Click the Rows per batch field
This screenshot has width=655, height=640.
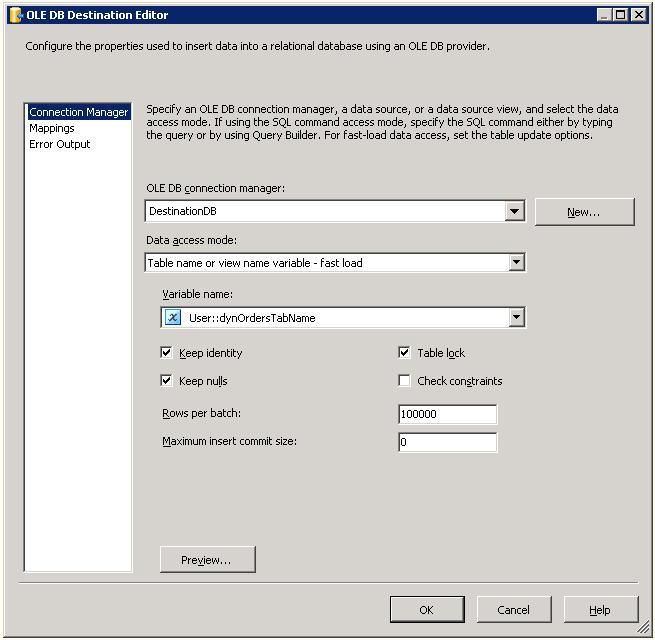[x=448, y=414]
